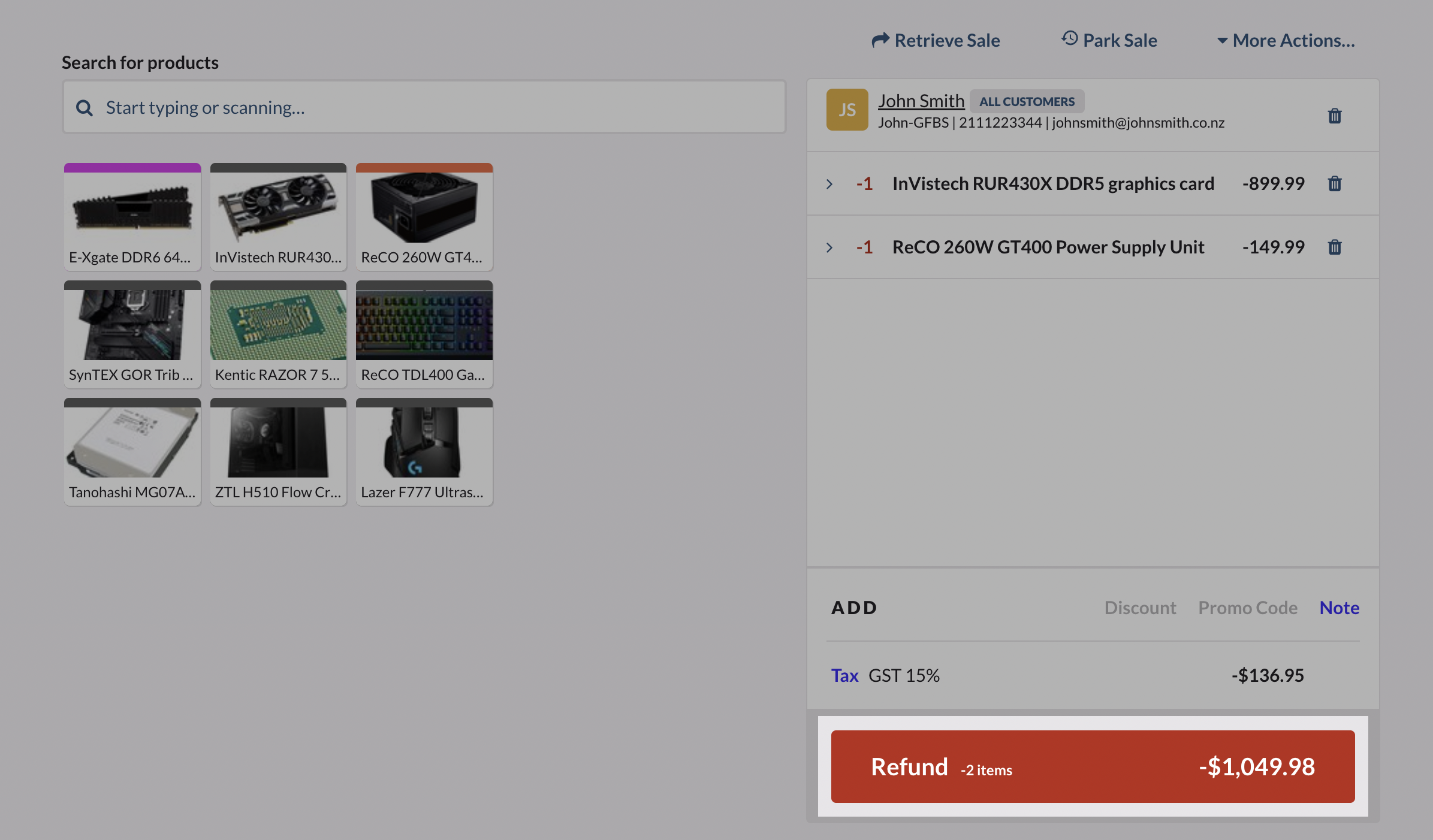The height and width of the screenshot is (840, 1433).
Task: Delete the InVistech graphics card line item
Action: pos(1335,183)
